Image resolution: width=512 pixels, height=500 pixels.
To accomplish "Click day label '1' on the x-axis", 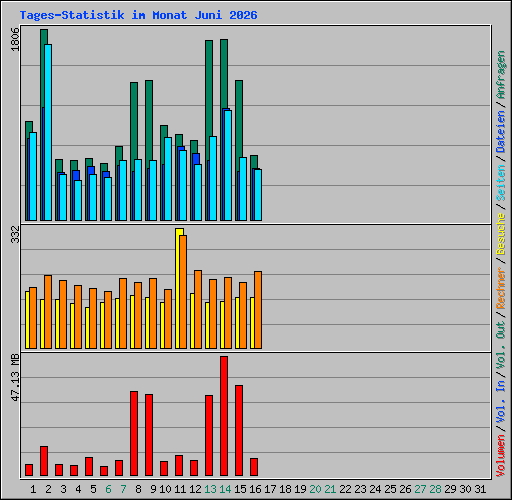I will point(33,489).
